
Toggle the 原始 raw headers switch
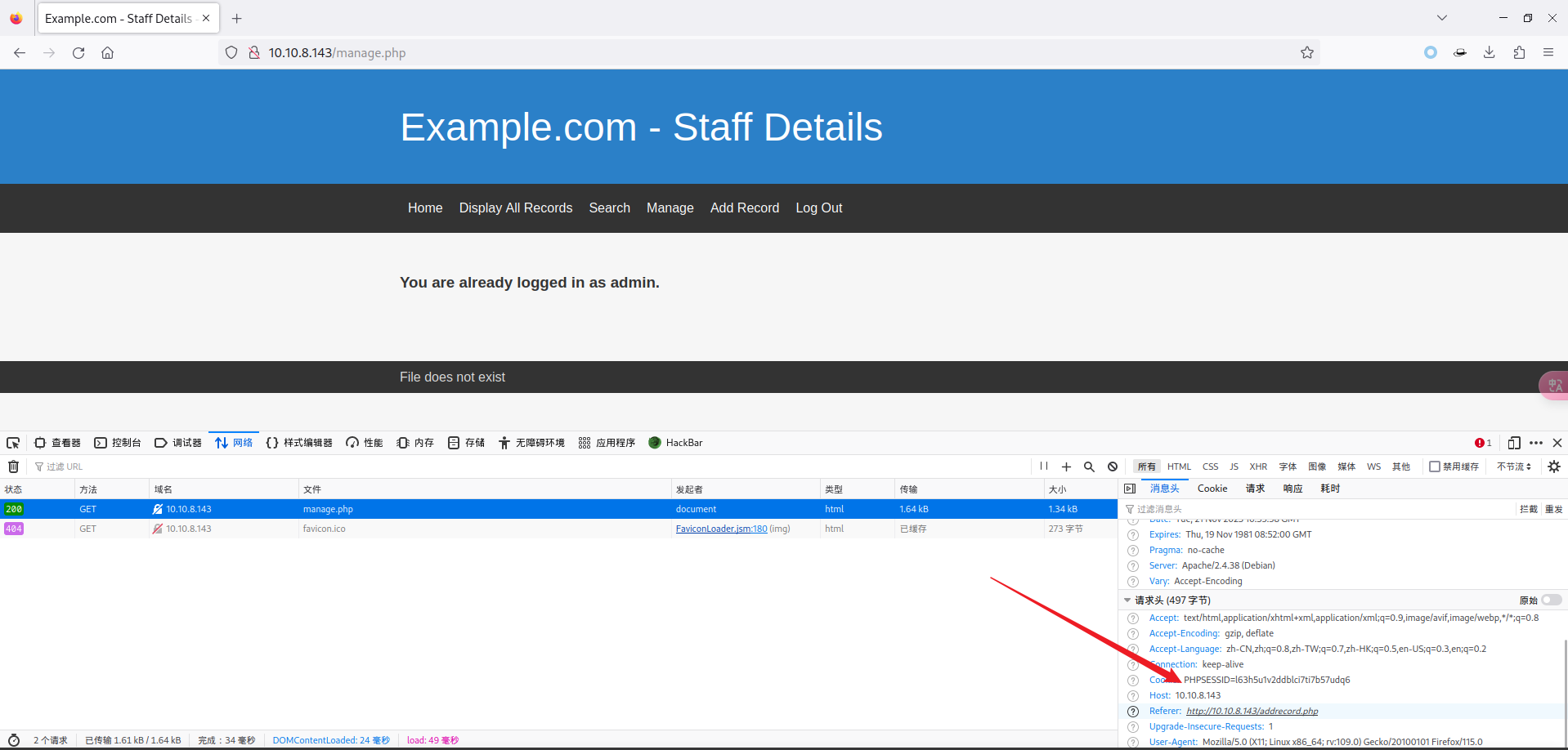pyautogui.click(x=1551, y=600)
